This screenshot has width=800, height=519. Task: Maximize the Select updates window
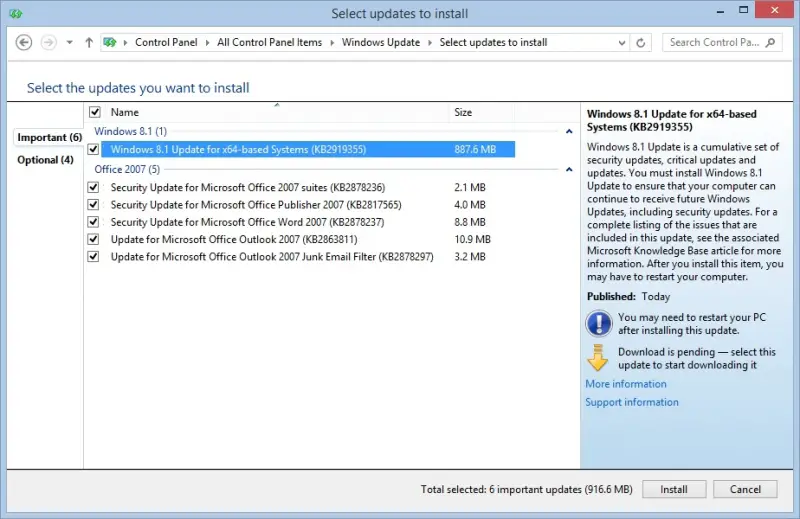(x=743, y=10)
